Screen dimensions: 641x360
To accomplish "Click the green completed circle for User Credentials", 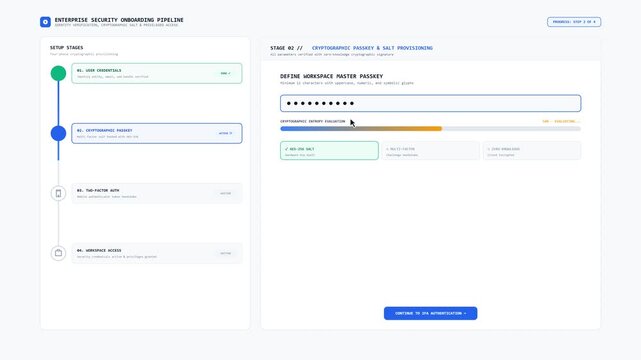I will [58, 73].
